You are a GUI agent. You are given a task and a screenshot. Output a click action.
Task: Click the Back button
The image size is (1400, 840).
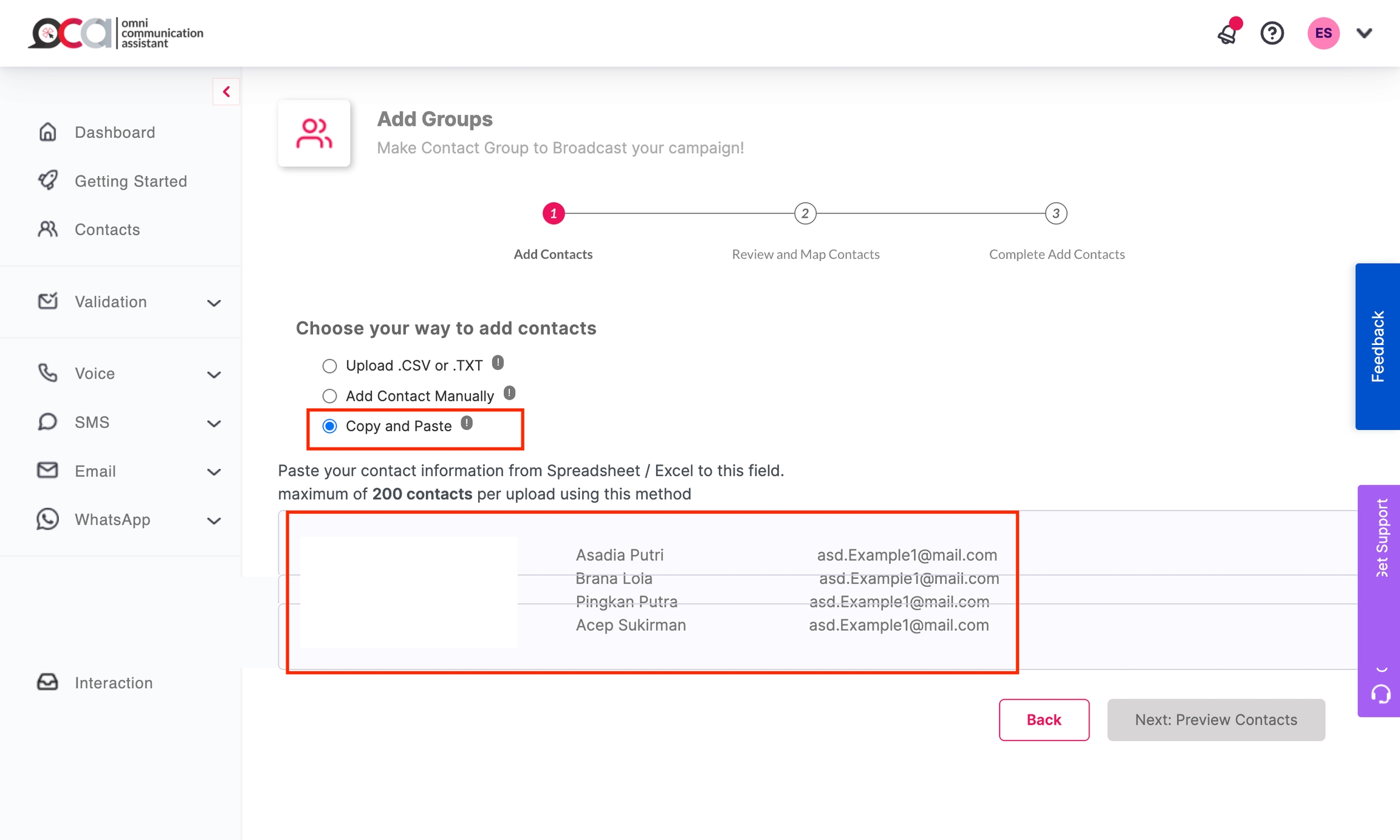click(x=1043, y=720)
